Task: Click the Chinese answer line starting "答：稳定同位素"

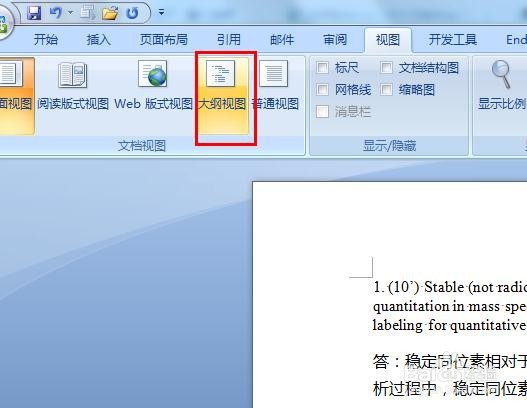Action: 450,362
